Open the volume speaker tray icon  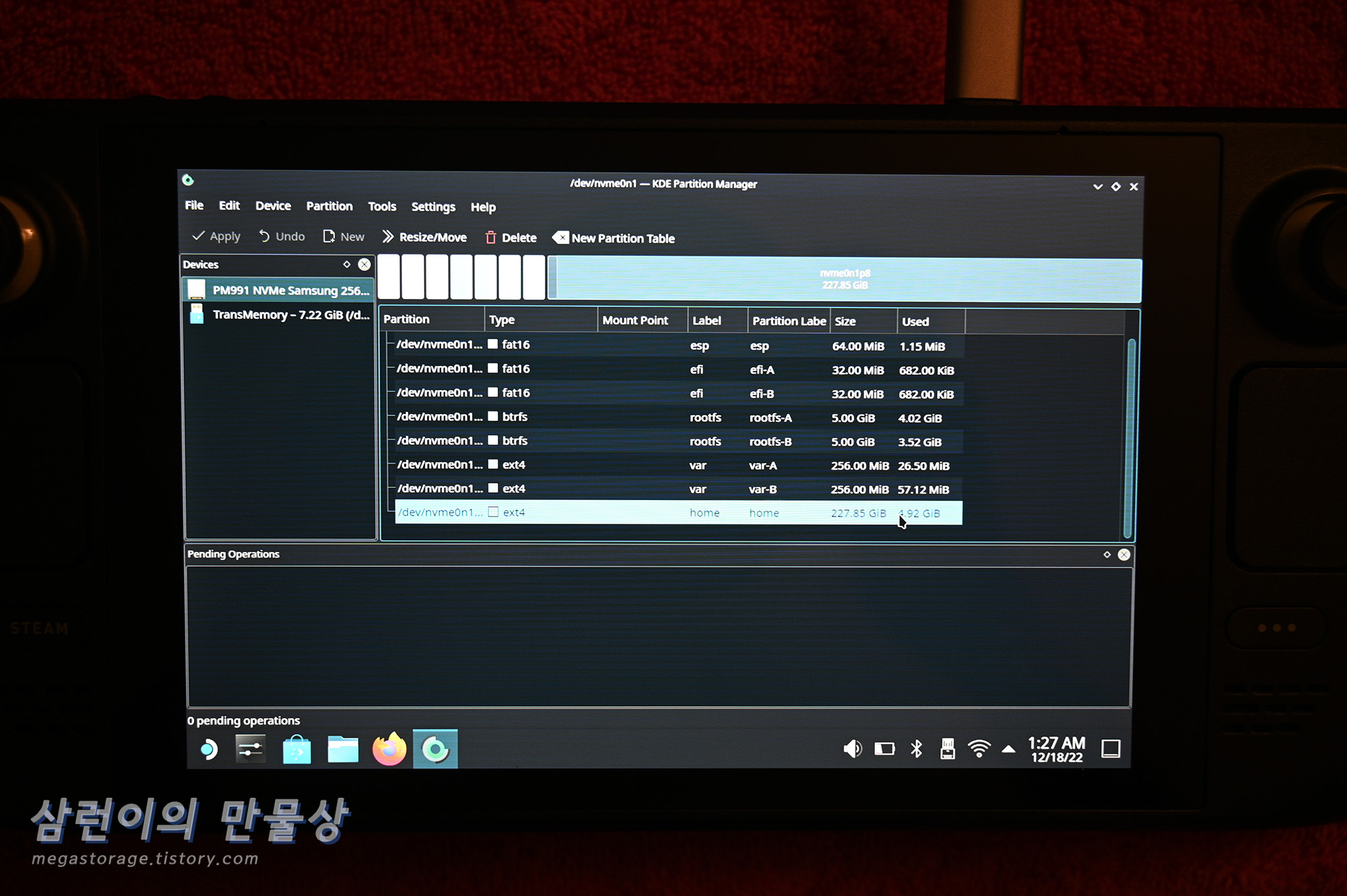(x=852, y=749)
